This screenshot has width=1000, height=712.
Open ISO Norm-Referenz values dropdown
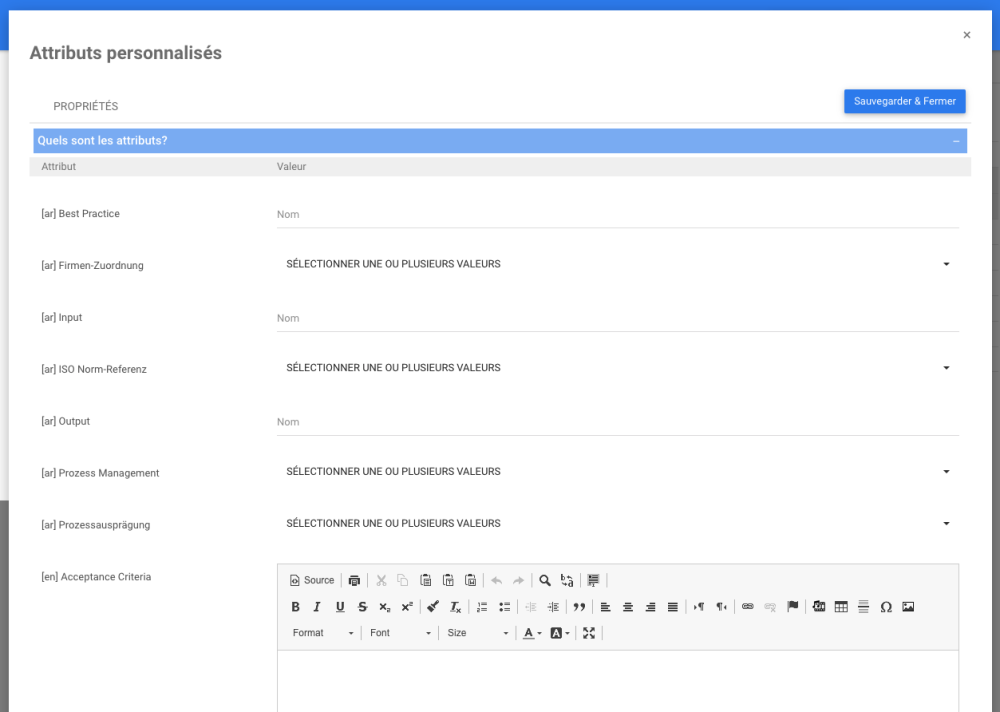pyautogui.click(x=617, y=368)
